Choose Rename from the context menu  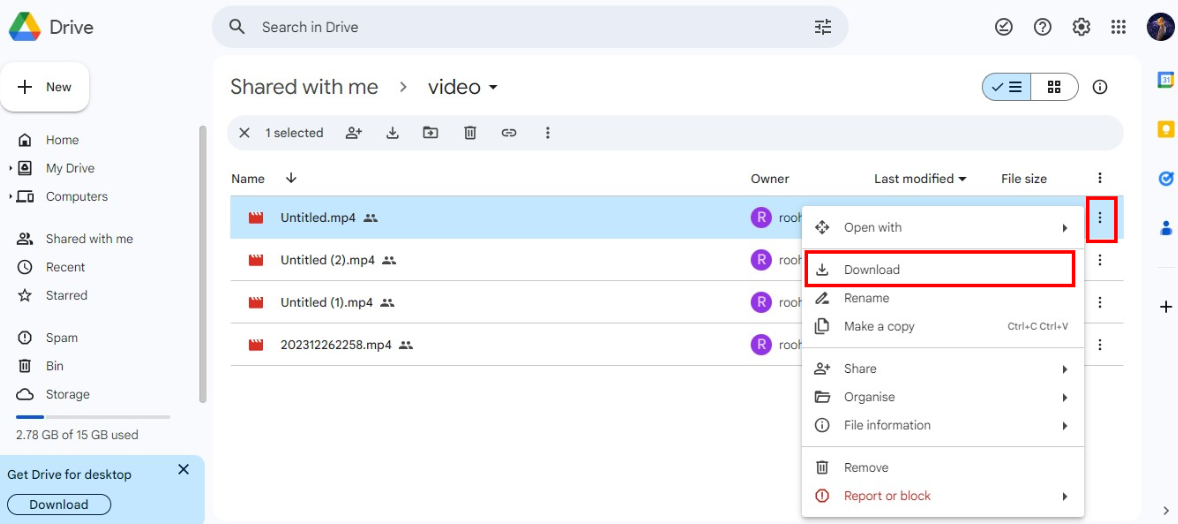[866, 298]
